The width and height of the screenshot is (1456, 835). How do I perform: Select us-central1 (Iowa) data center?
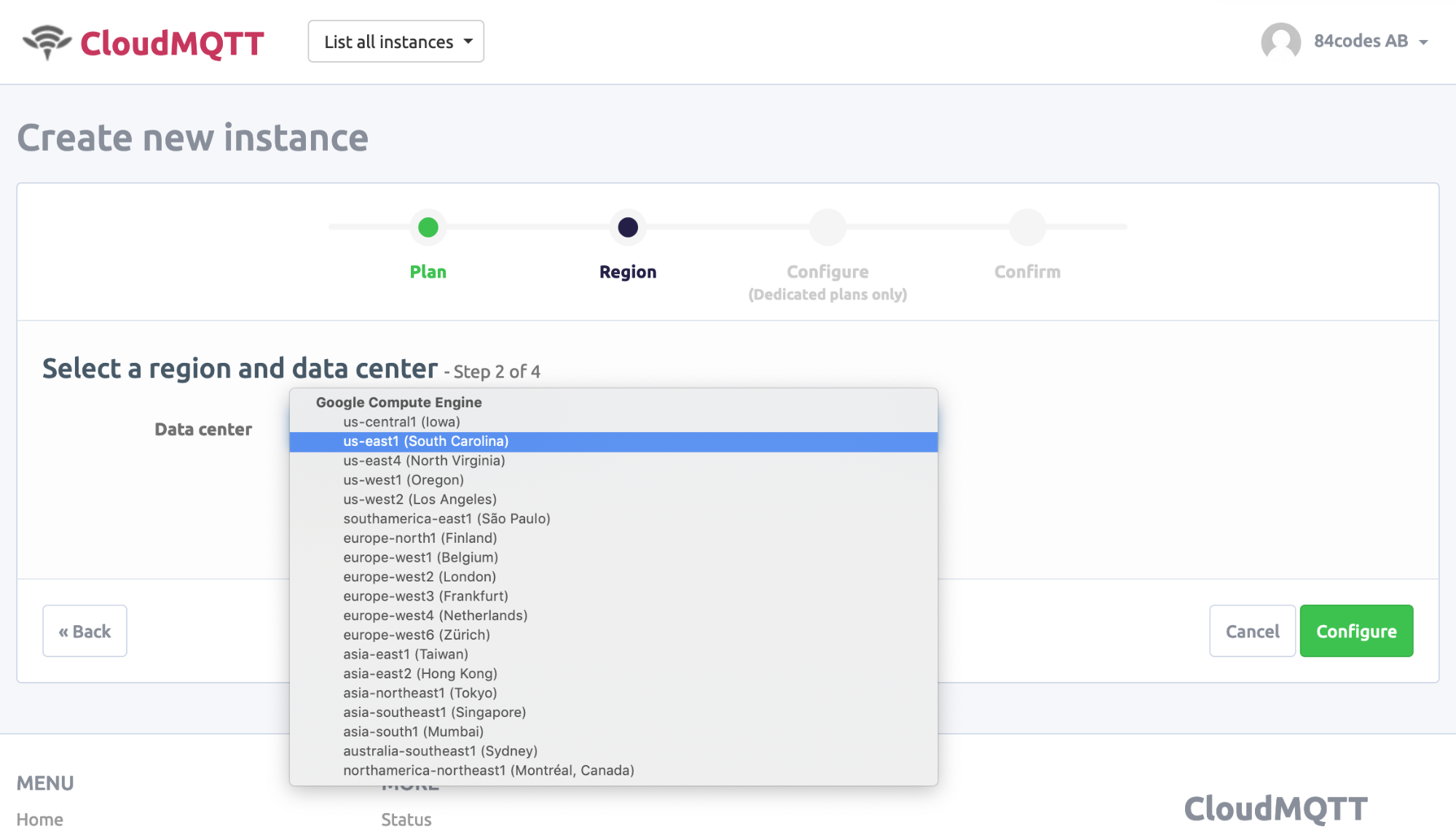click(x=613, y=422)
